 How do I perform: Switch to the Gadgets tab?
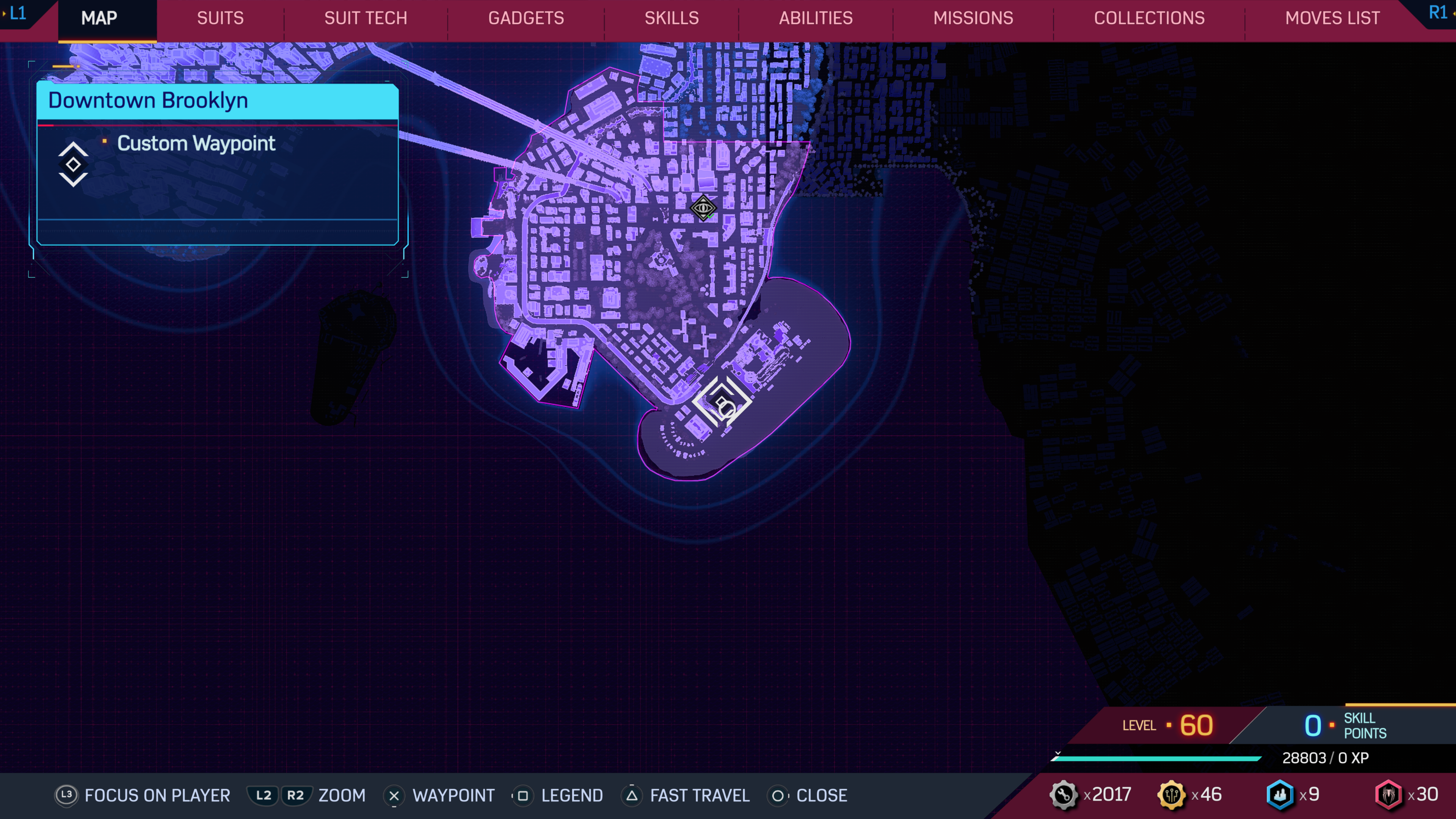coord(526,18)
